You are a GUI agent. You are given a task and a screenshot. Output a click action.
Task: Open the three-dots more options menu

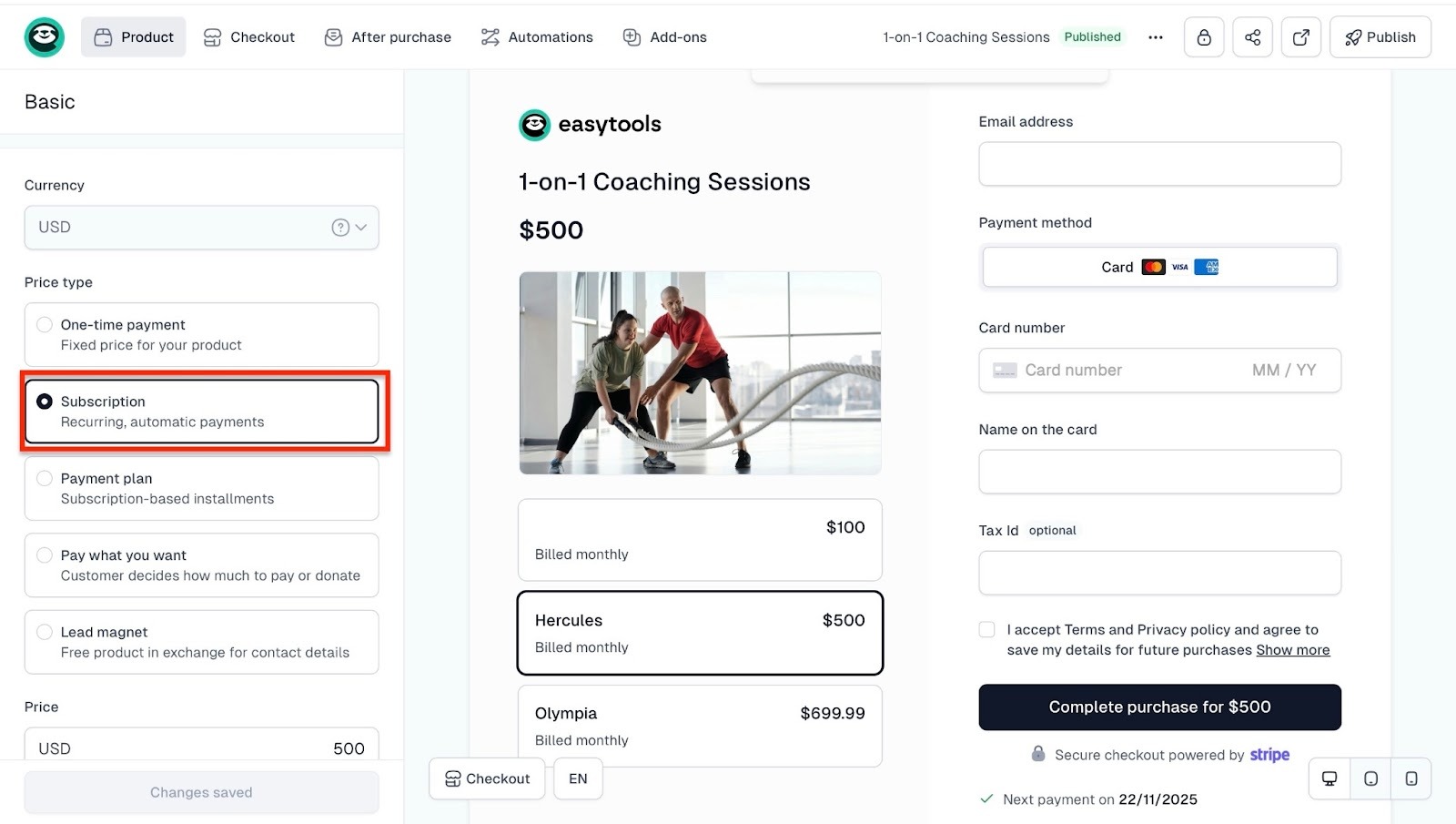[x=1155, y=37]
